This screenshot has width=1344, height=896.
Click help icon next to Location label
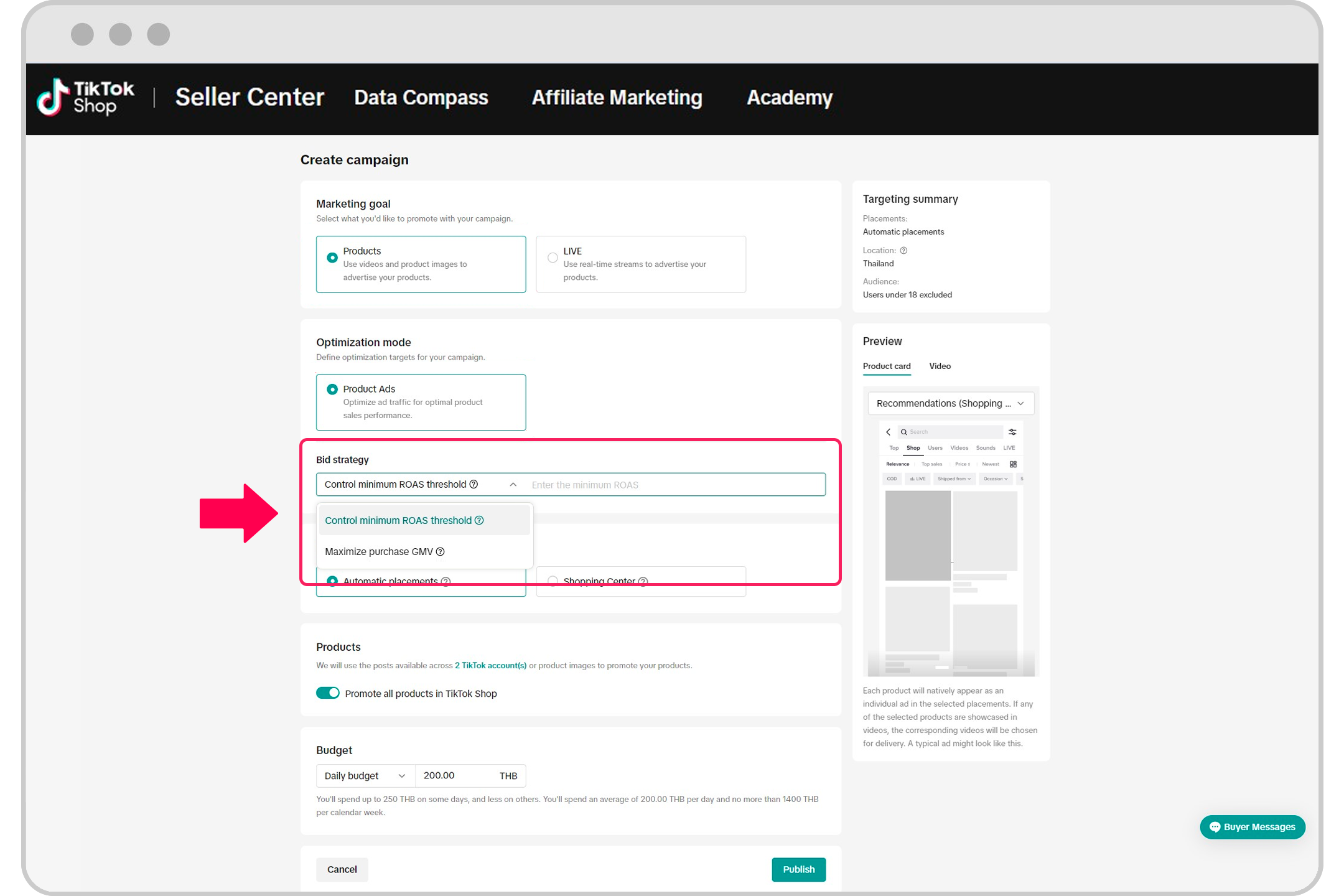tap(903, 251)
